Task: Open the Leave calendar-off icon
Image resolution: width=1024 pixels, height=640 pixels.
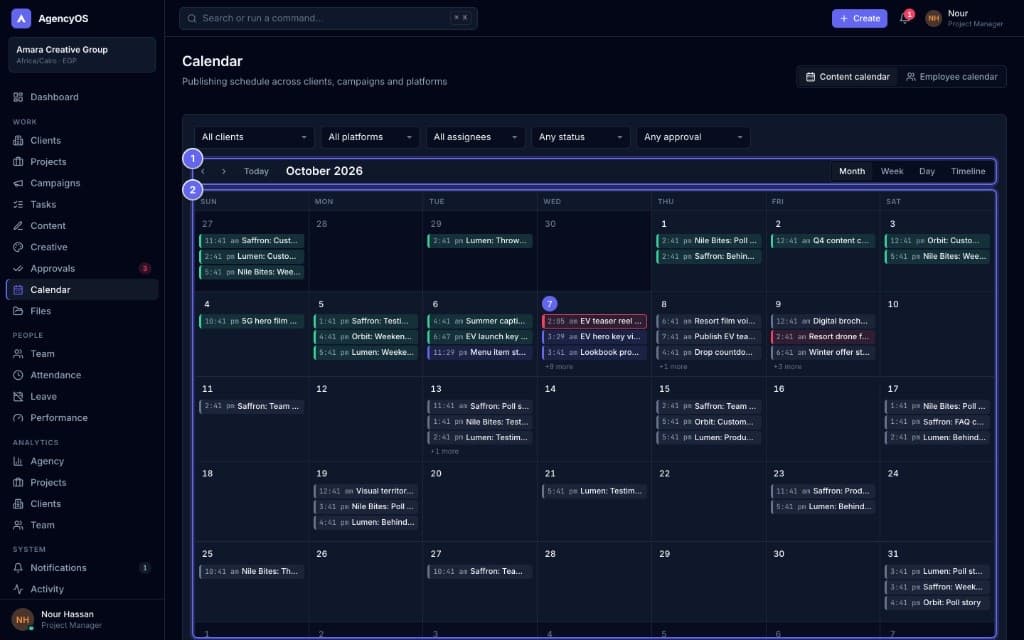Action: coord(18,396)
